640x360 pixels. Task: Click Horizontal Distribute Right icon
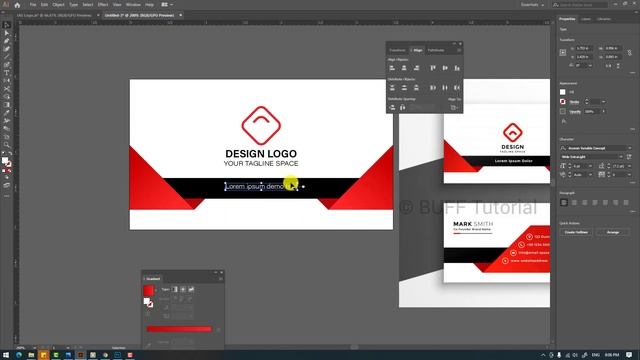[457, 87]
